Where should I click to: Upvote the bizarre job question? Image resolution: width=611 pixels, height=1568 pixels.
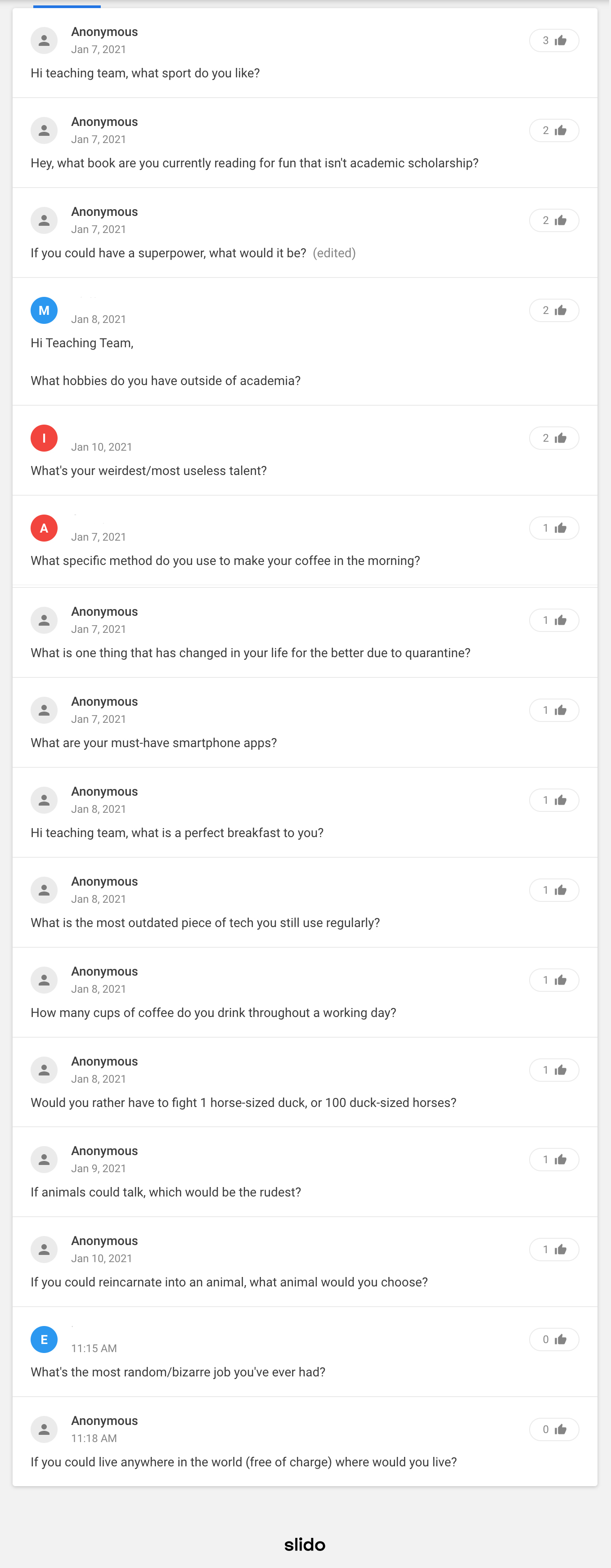click(554, 1340)
